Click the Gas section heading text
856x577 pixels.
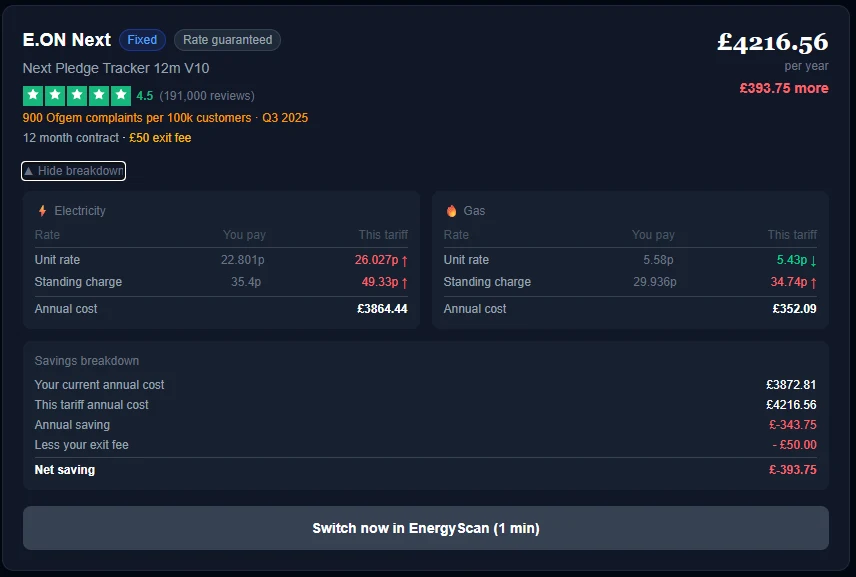click(x=474, y=211)
